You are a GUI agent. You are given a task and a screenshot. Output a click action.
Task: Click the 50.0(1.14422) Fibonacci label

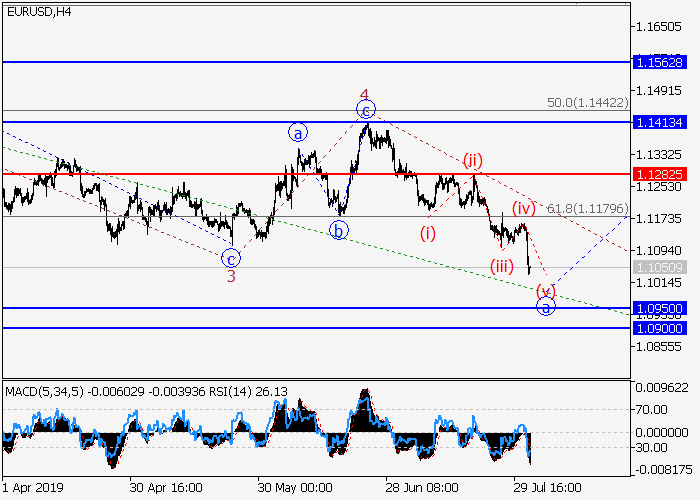click(x=587, y=102)
